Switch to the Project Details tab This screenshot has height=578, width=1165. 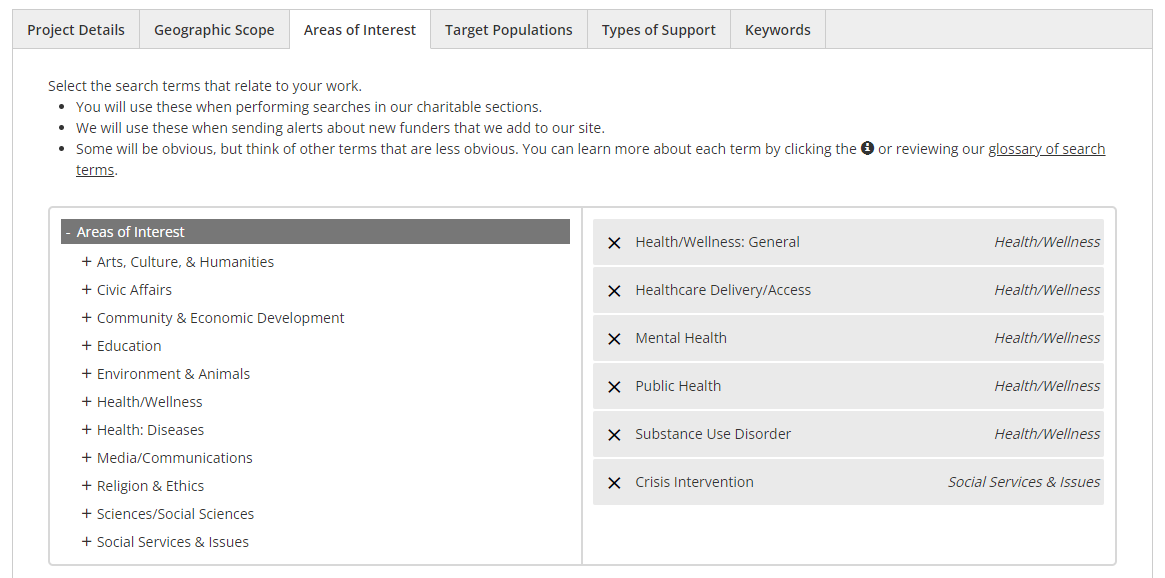76,30
